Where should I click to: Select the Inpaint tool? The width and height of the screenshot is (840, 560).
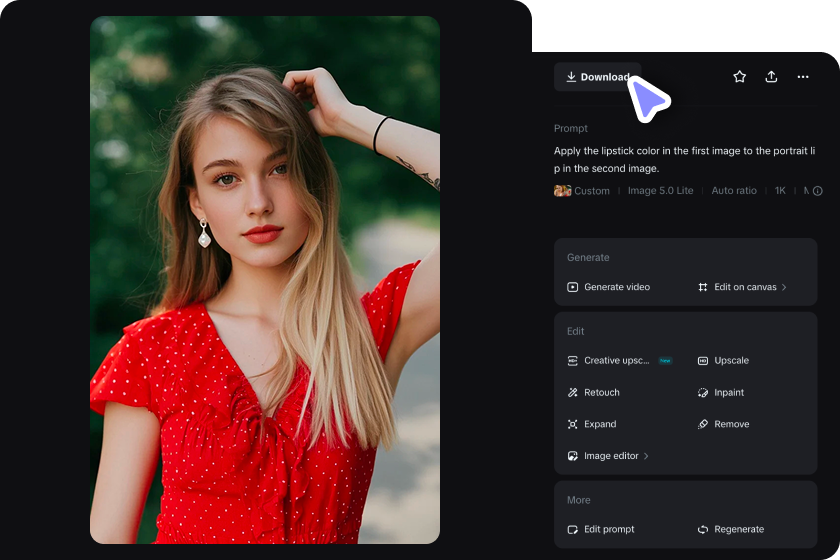[721, 392]
